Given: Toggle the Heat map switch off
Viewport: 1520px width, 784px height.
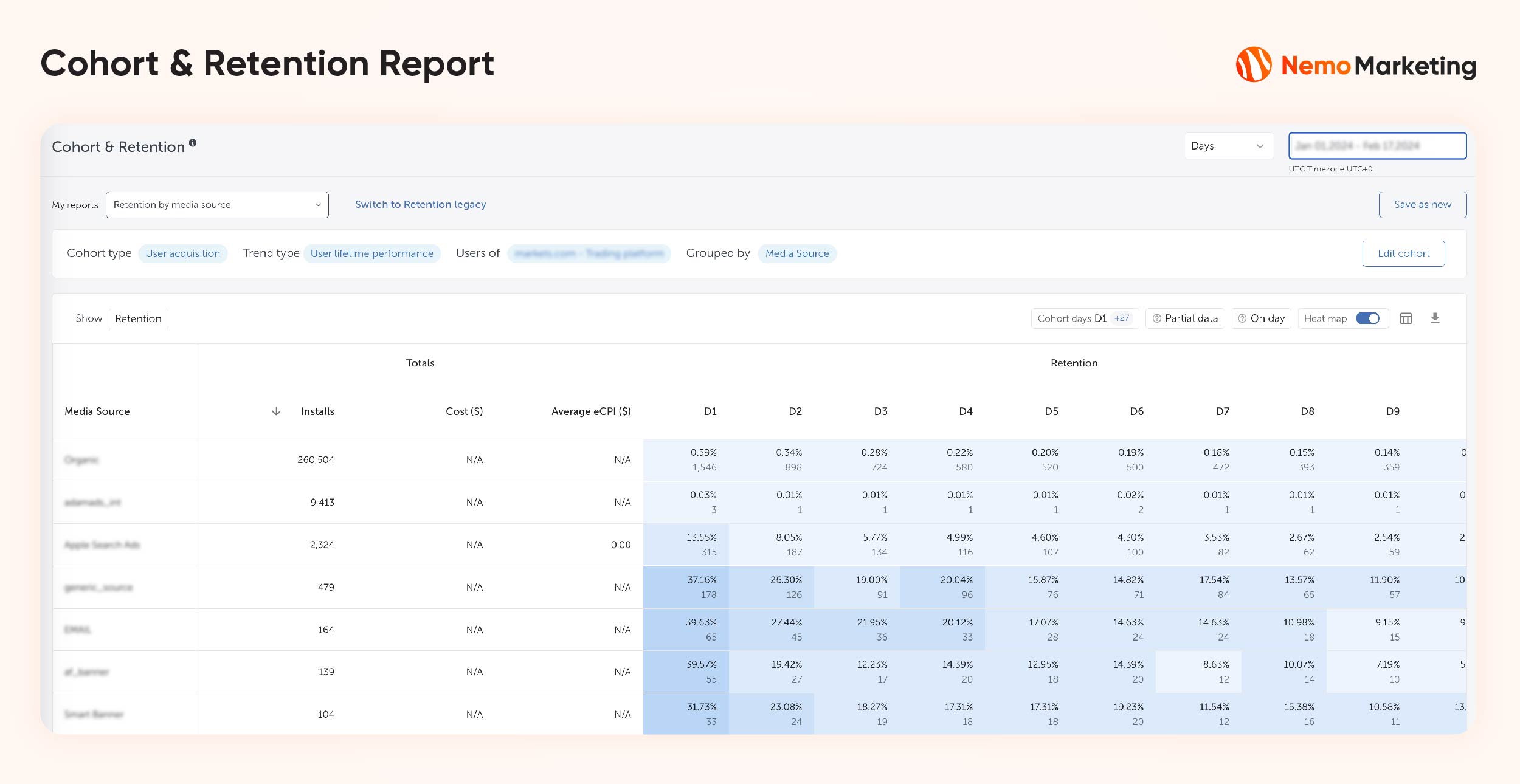Looking at the screenshot, I should (1367, 318).
